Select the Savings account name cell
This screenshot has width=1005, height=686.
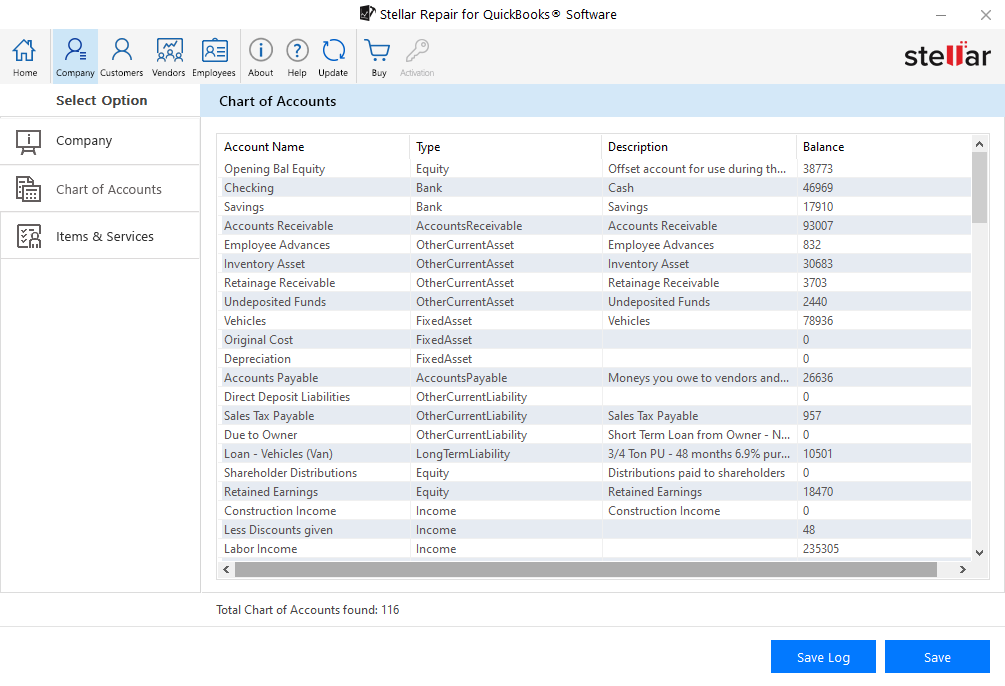click(244, 207)
